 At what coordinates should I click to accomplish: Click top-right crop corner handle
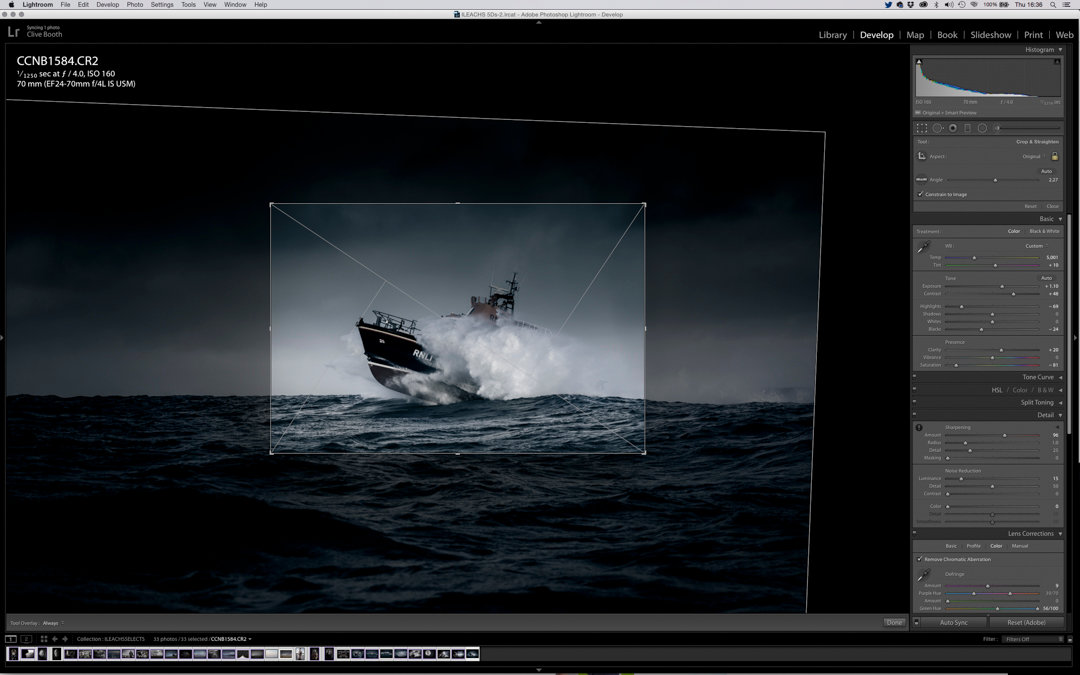(x=644, y=204)
